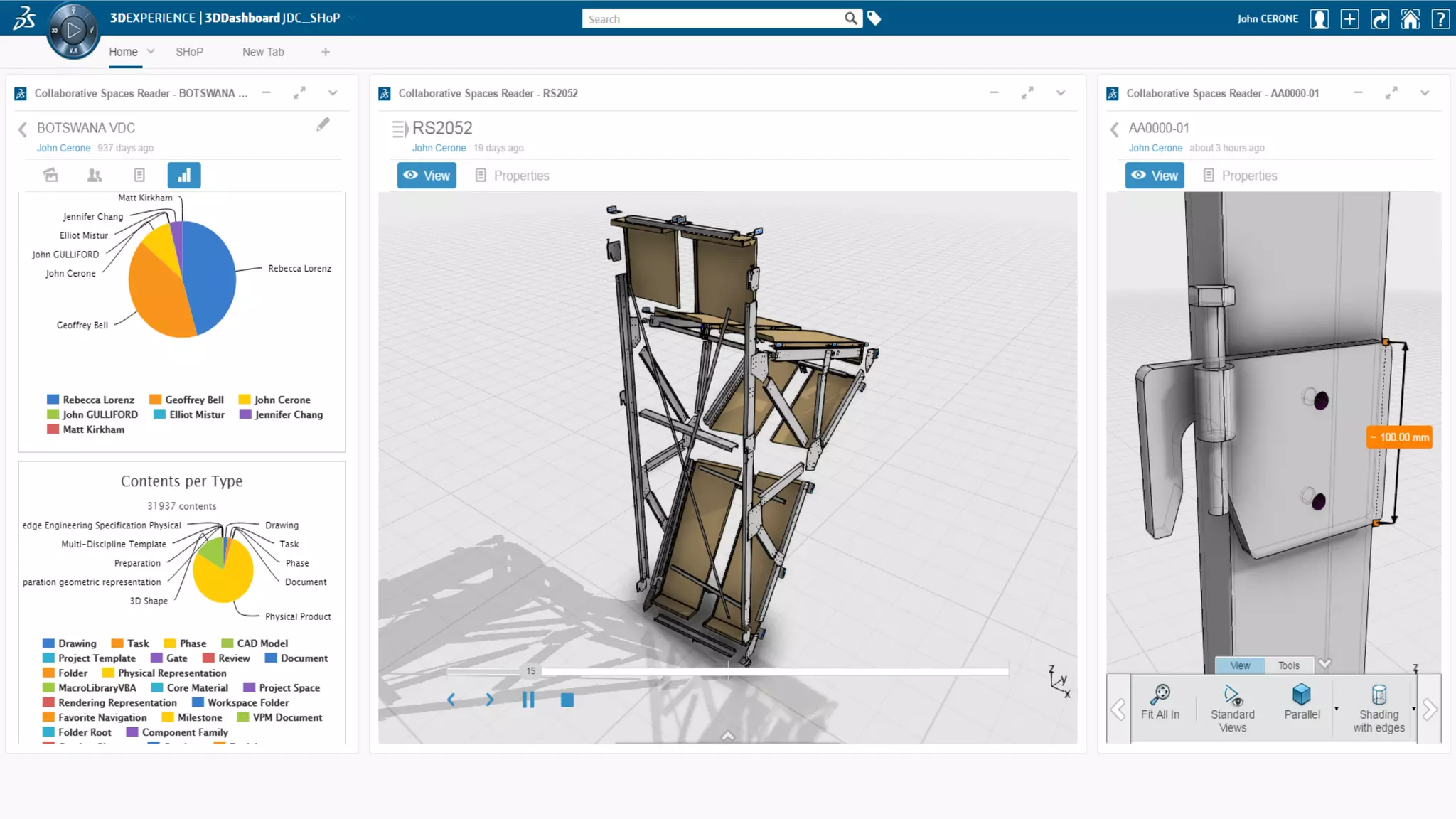This screenshot has width=1456, height=819.
Task: Go back from AA0000-01
Action: point(1115,129)
